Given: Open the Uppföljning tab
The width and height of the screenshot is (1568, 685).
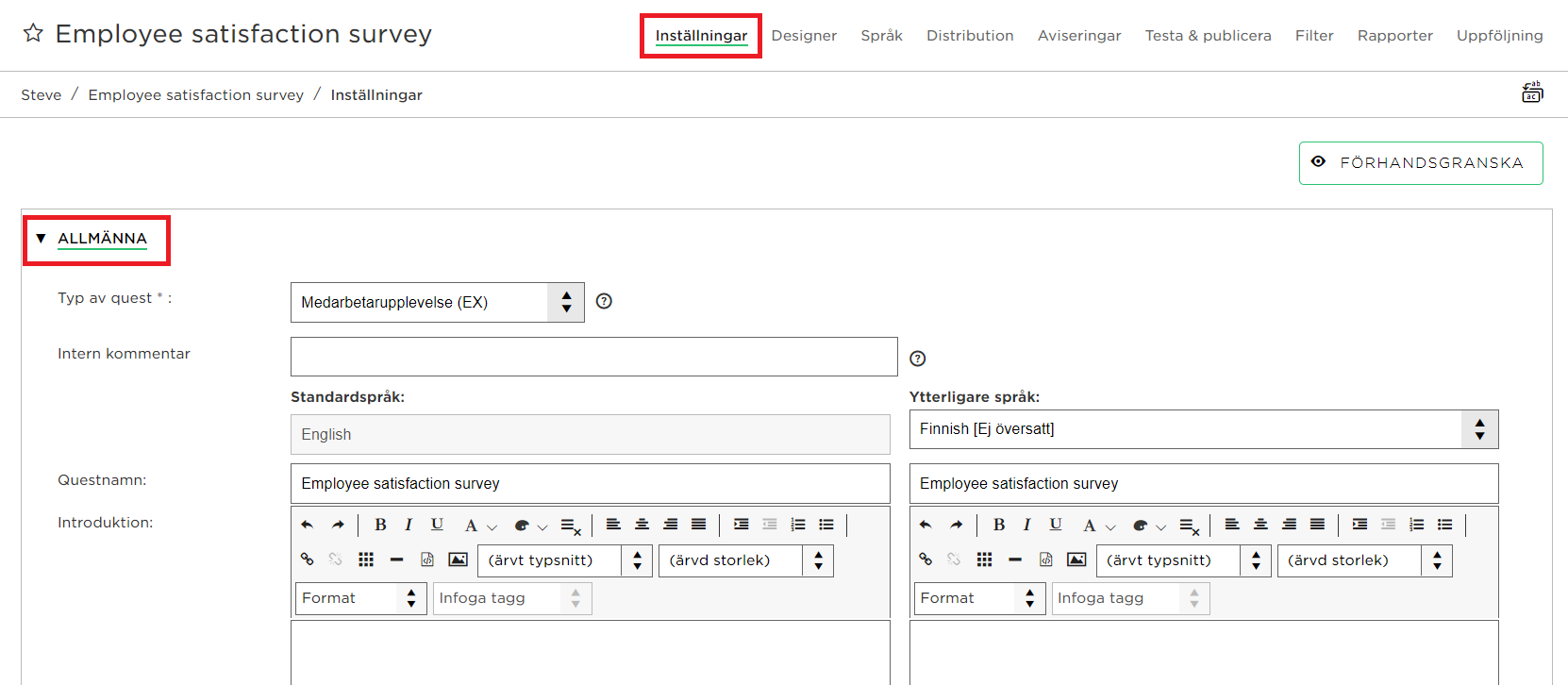Looking at the screenshot, I should click(1499, 36).
